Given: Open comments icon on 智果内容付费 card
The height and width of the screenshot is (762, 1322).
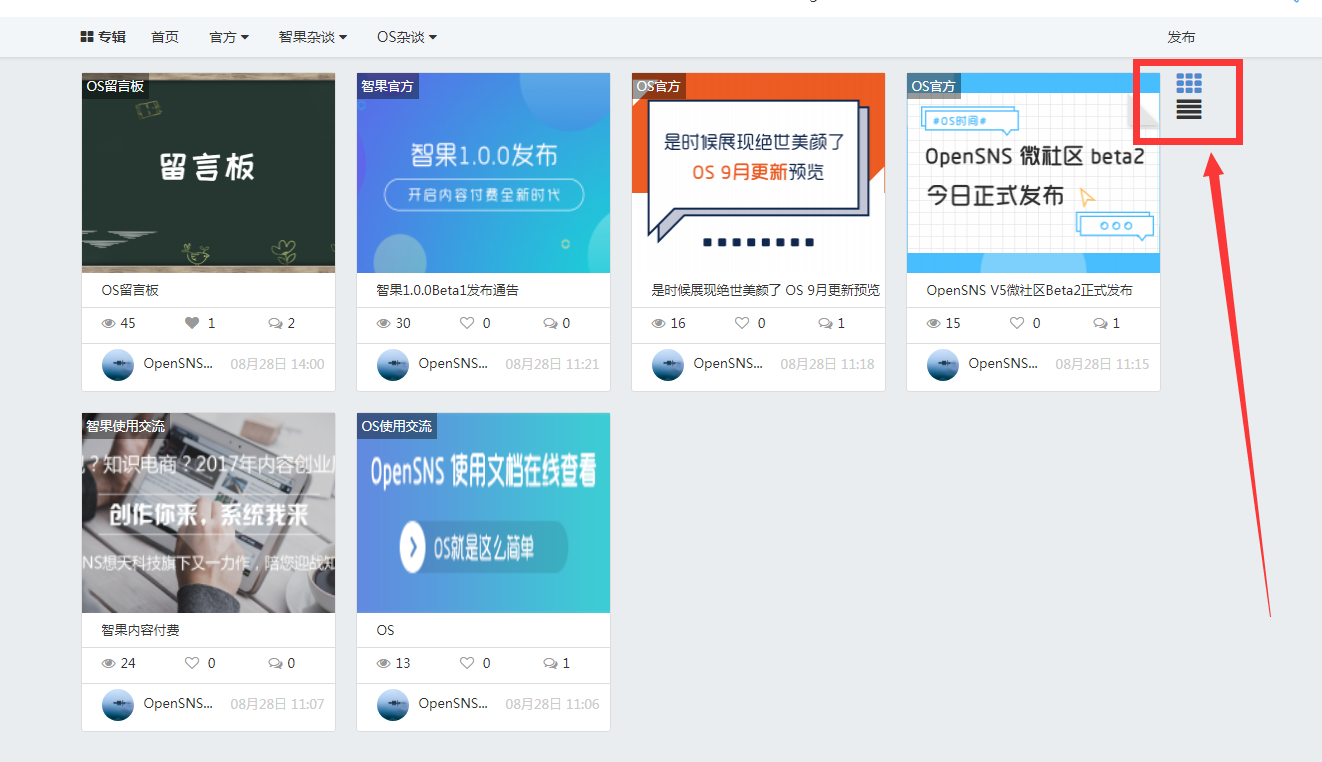Looking at the screenshot, I should (x=276, y=663).
